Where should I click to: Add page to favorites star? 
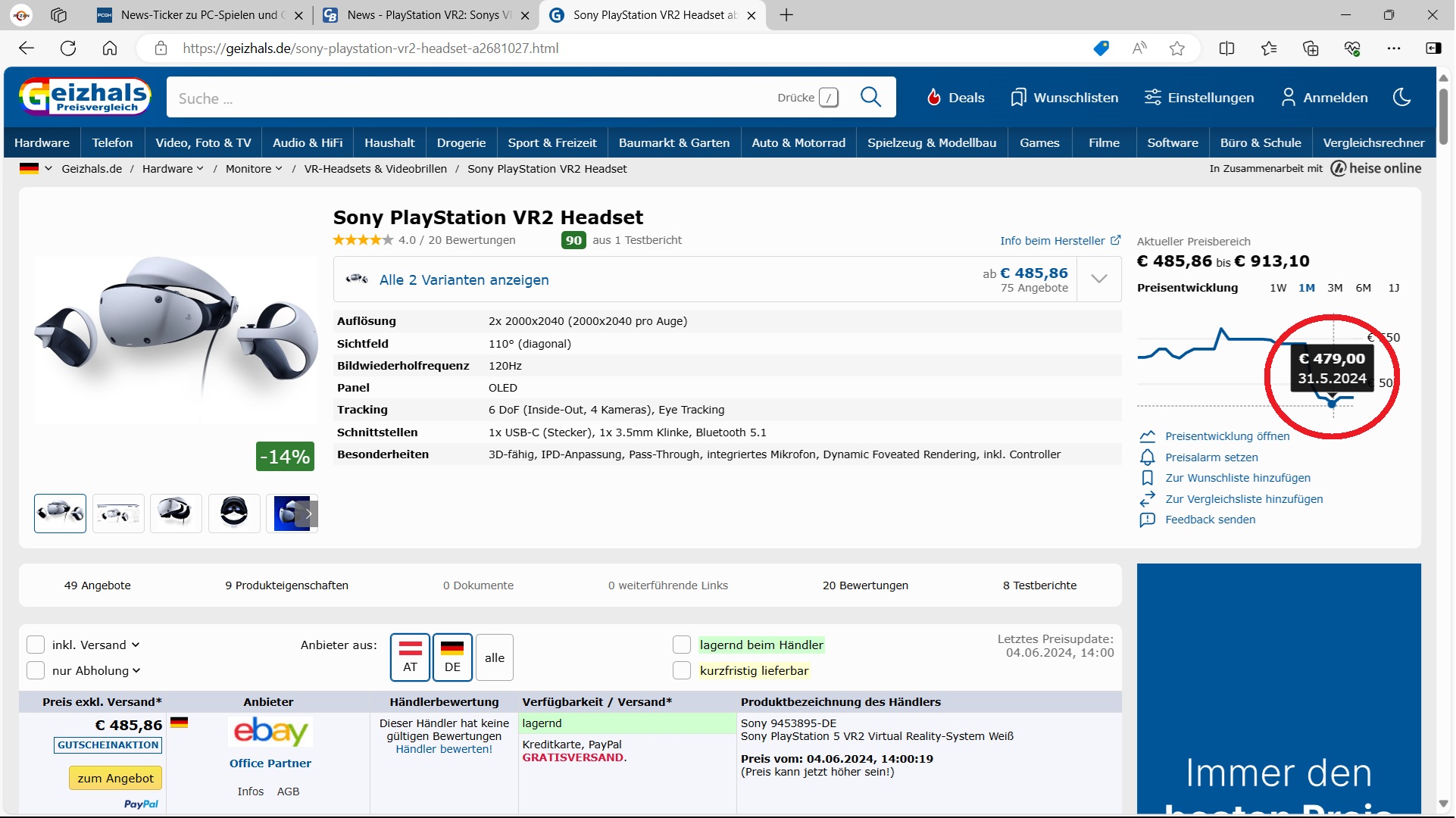pos(1177,48)
